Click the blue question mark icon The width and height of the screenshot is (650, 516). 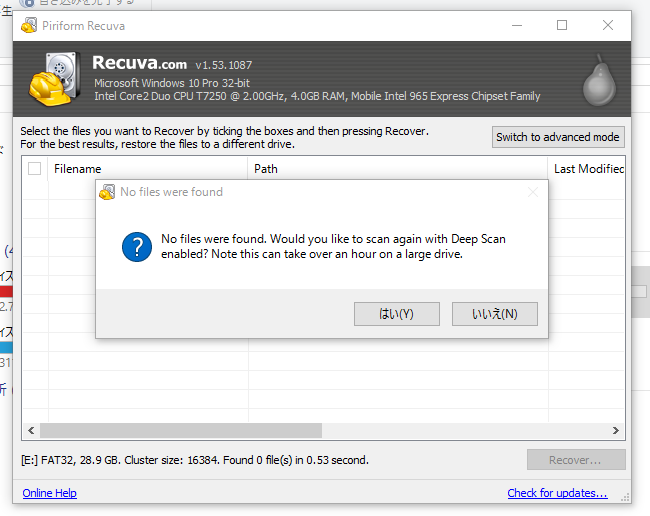click(x=137, y=247)
